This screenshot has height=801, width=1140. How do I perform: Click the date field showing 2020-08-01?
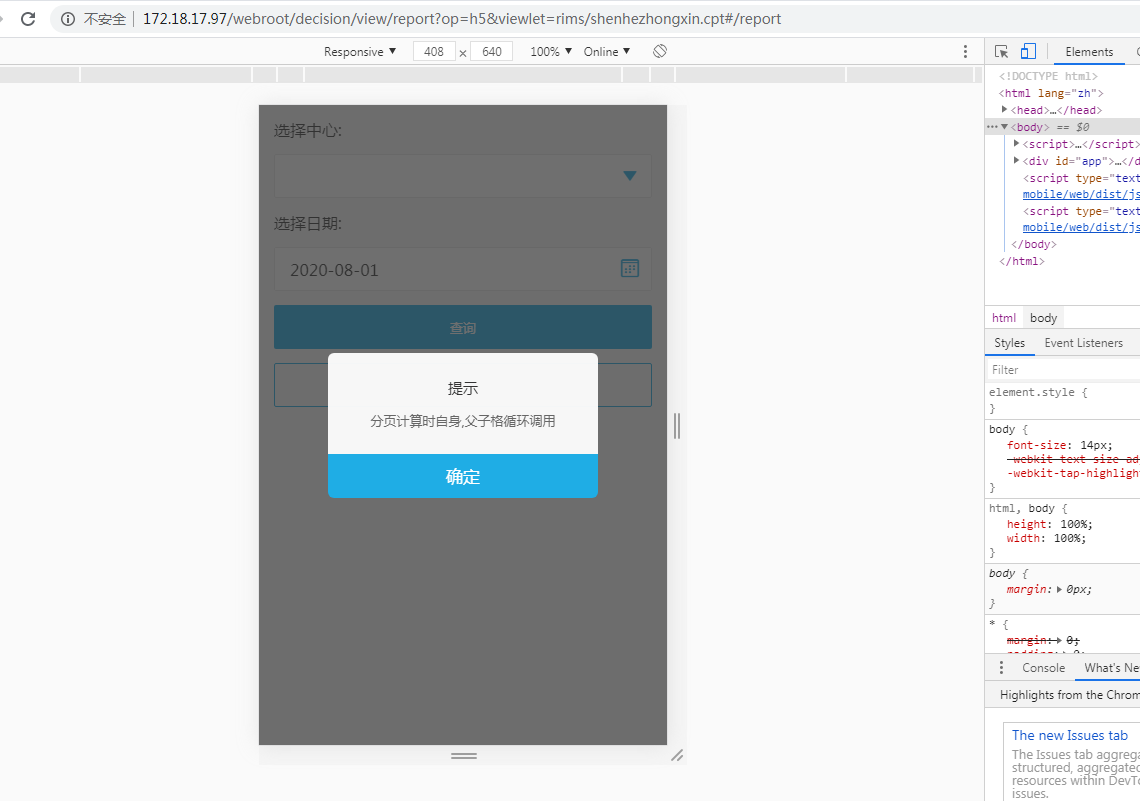pos(463,270)
